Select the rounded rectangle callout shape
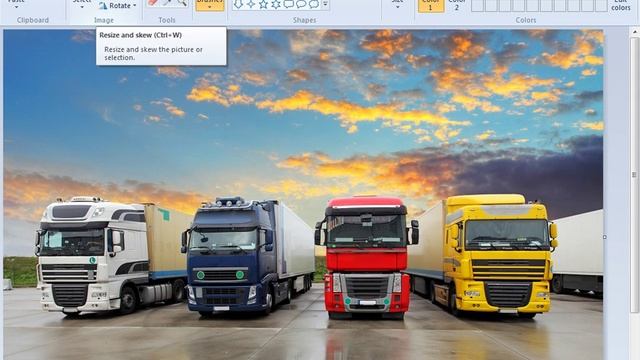This screenshot has height=360, width=640. coord(289,4)
